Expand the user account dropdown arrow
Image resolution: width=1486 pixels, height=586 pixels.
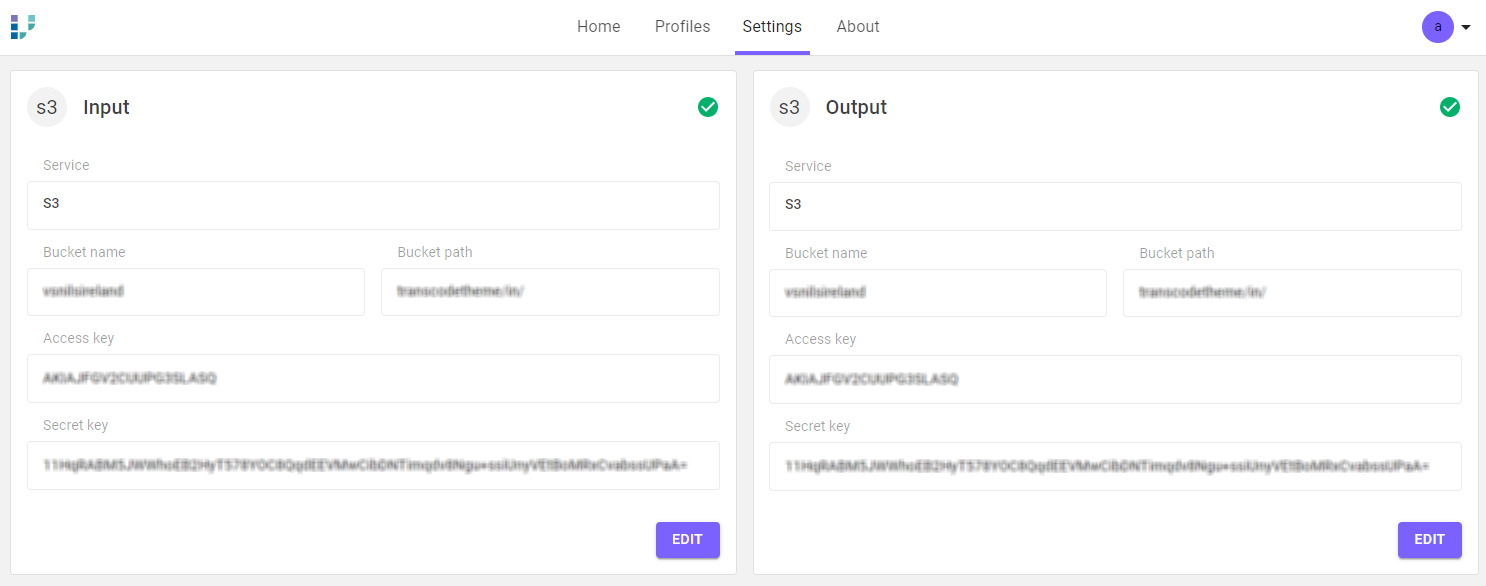[x=1466, y=27]
